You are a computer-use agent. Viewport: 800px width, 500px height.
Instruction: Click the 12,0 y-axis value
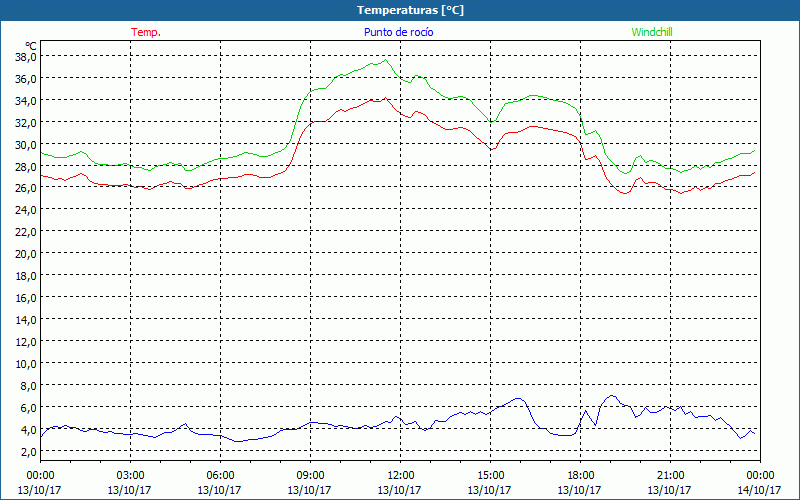[x=26, y=342]
